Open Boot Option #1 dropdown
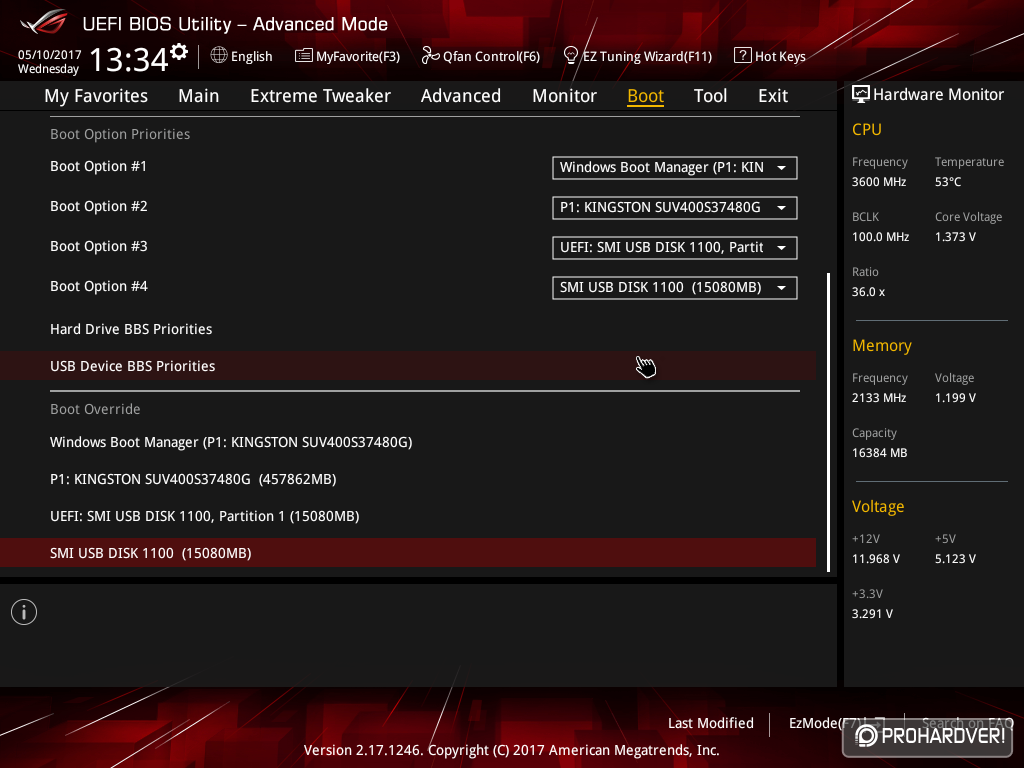The image size is (1024, 768). (x=675, y=168)
